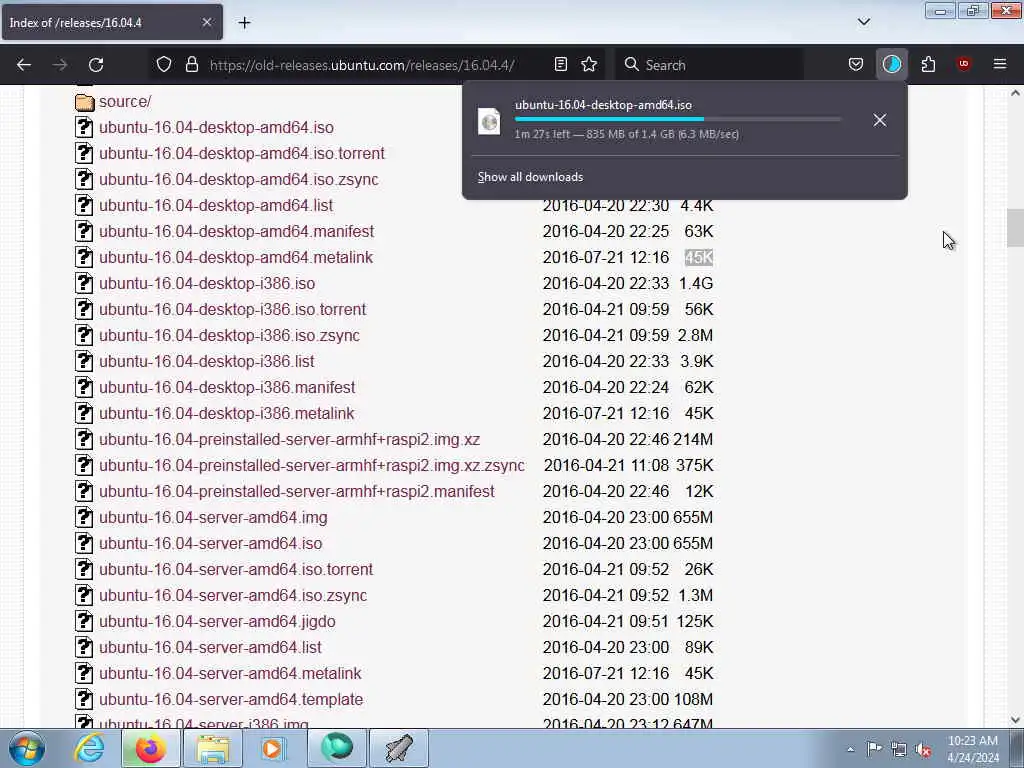Open the tracking protection shield icon
This screenshot has width=1024, height=768.
164,64
